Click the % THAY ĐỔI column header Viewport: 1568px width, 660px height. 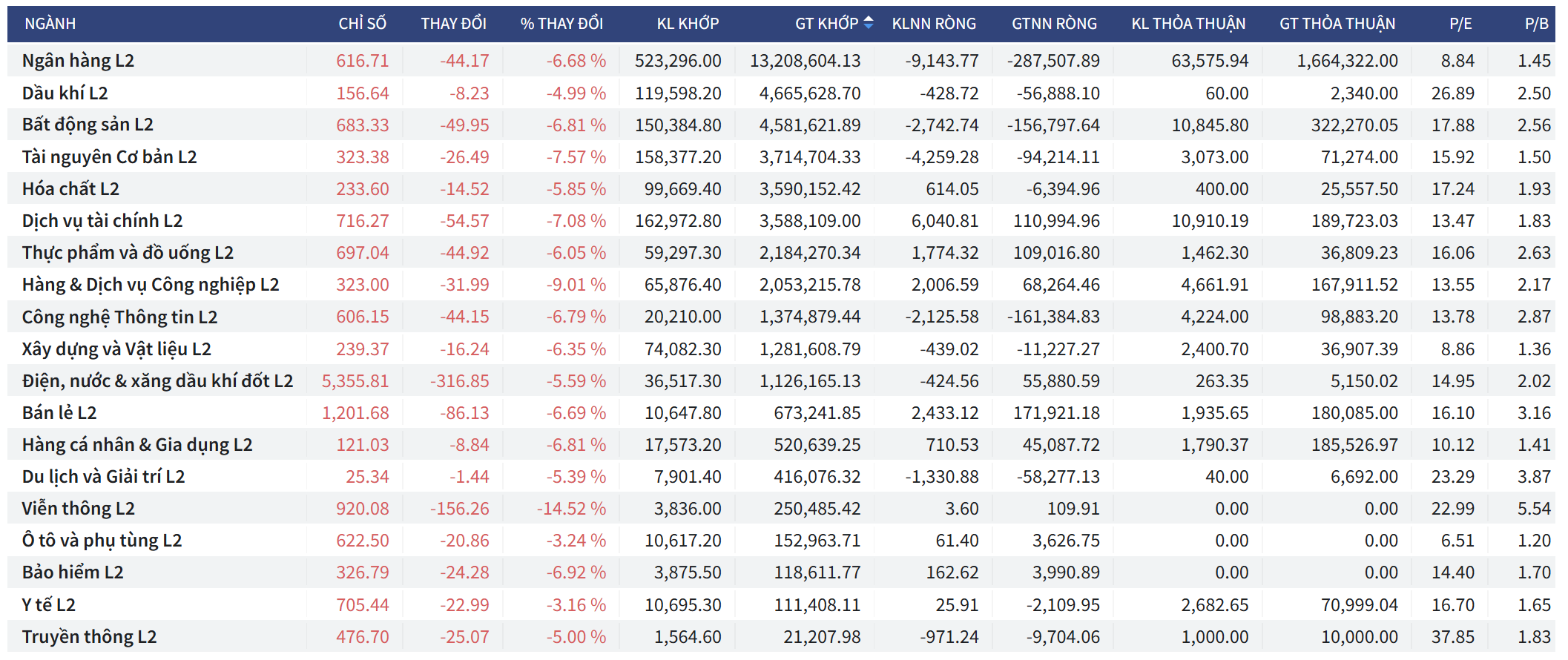561,24
